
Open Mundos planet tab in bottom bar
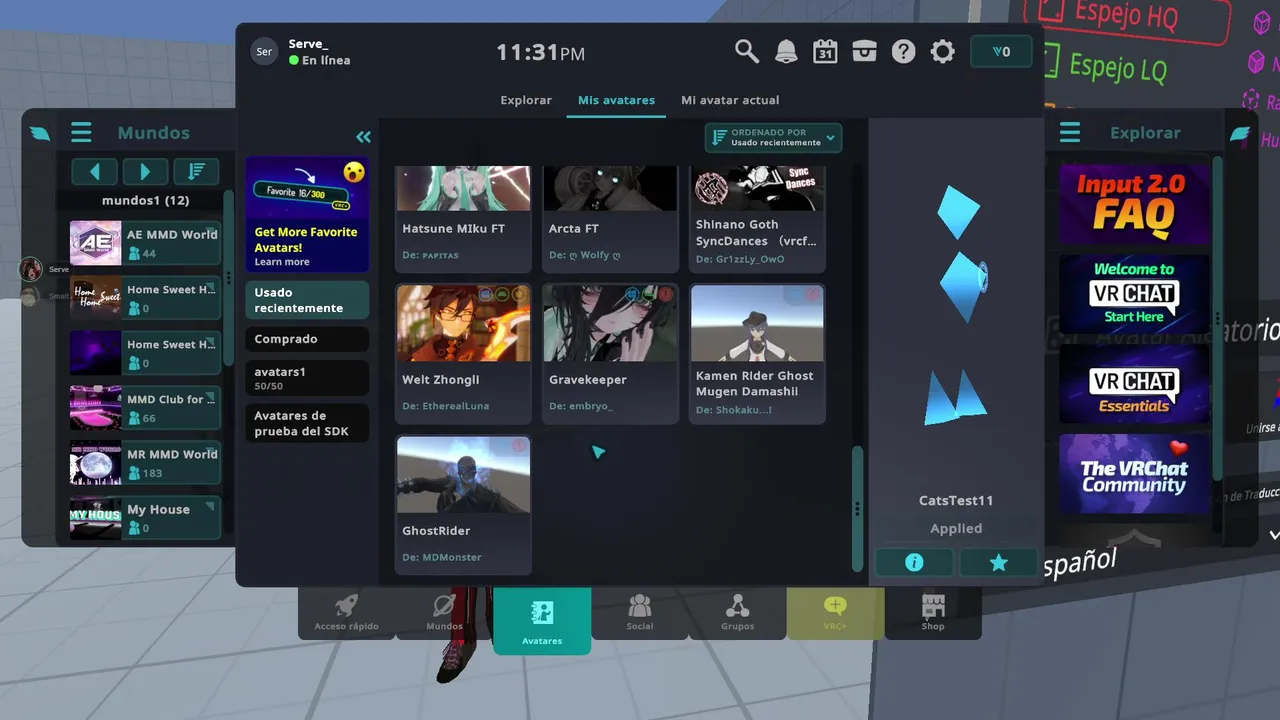[445, 613]
